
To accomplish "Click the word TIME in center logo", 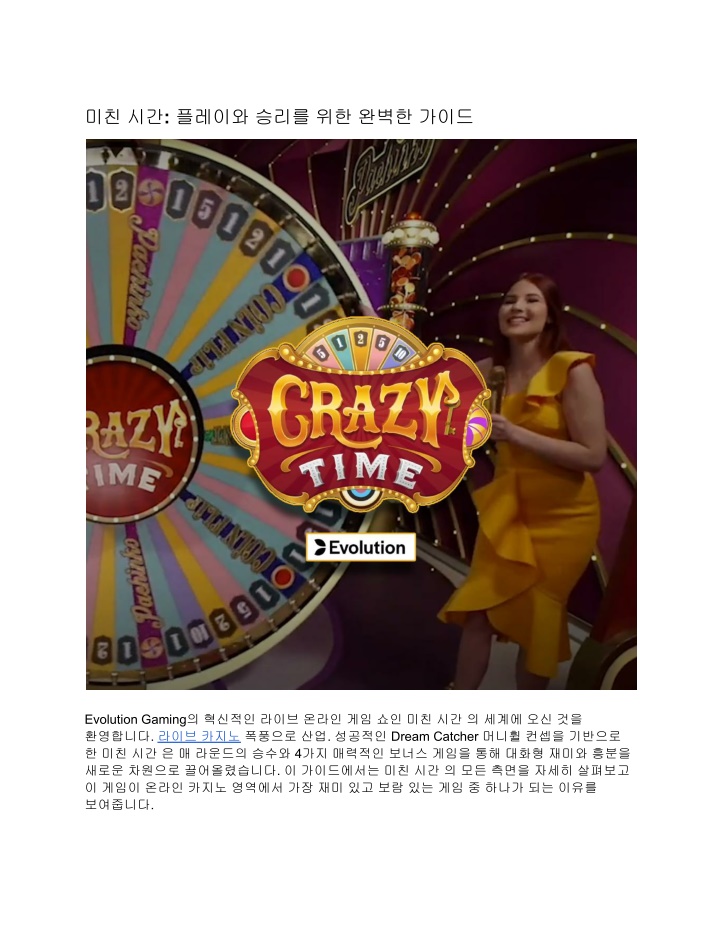I will coord(360,472).
